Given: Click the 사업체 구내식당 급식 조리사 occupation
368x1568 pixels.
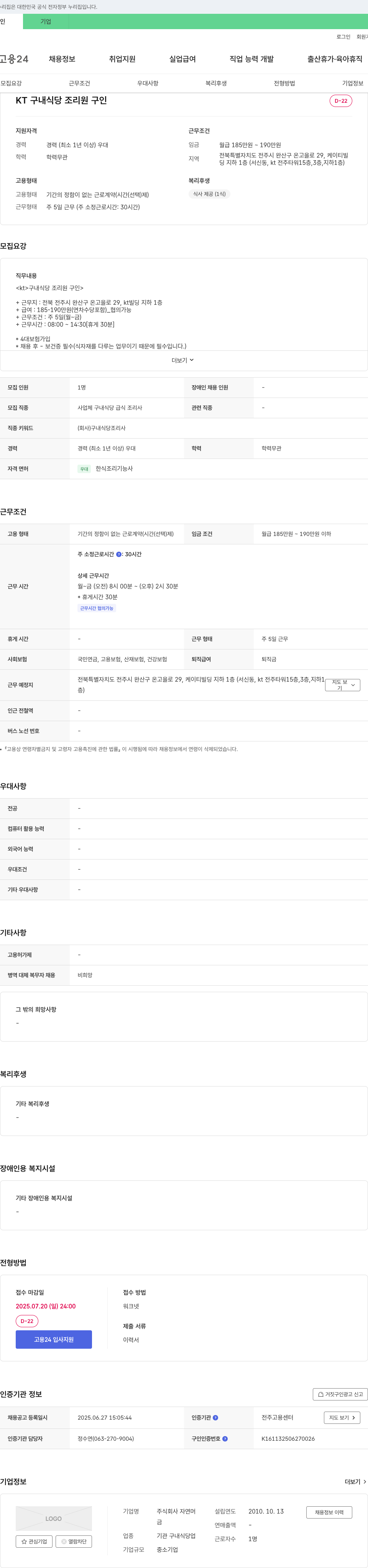Looking at the screenshot, I should [110, 408].
